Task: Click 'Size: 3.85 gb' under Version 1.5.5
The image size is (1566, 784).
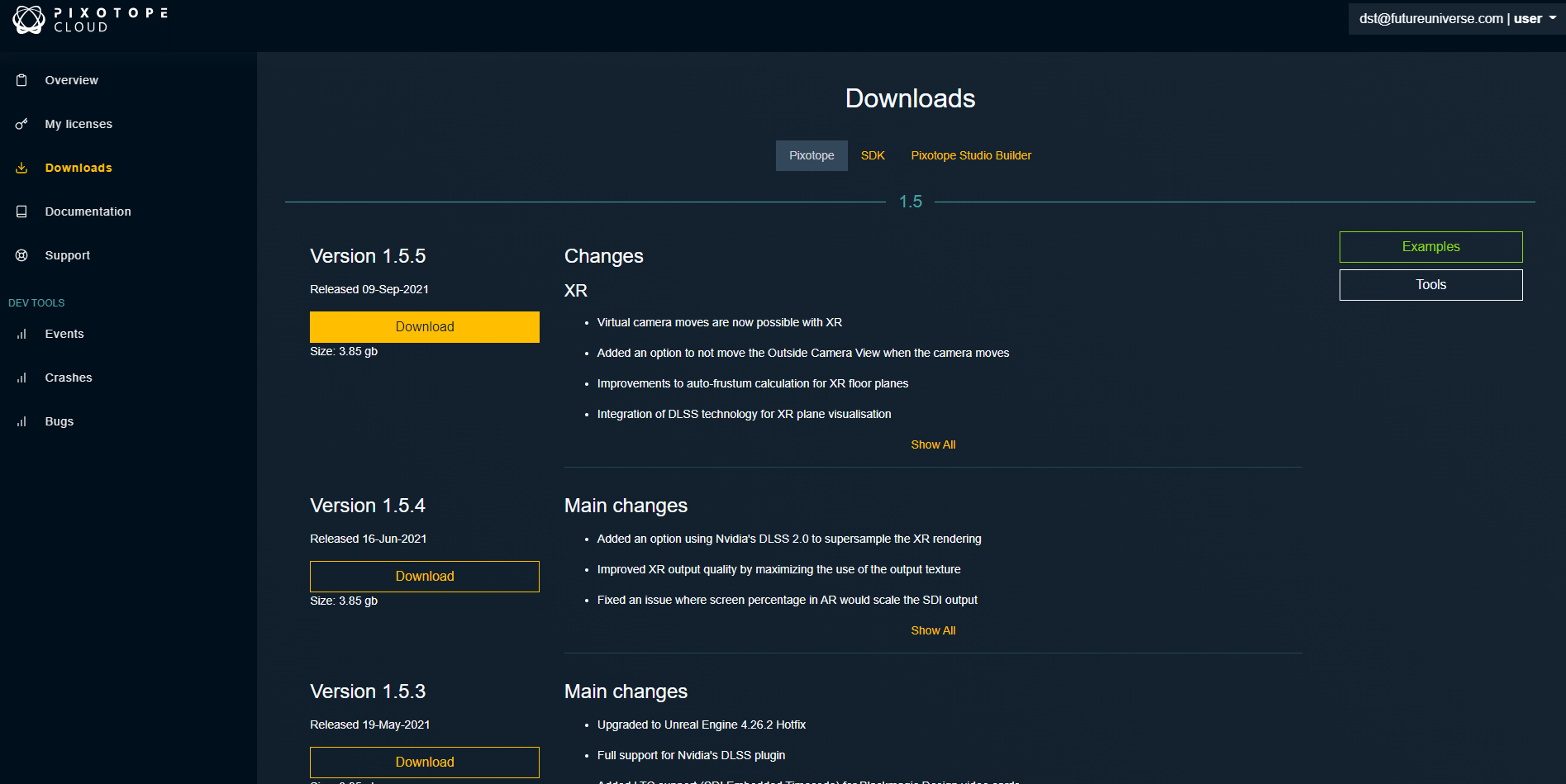Action: 344,351
